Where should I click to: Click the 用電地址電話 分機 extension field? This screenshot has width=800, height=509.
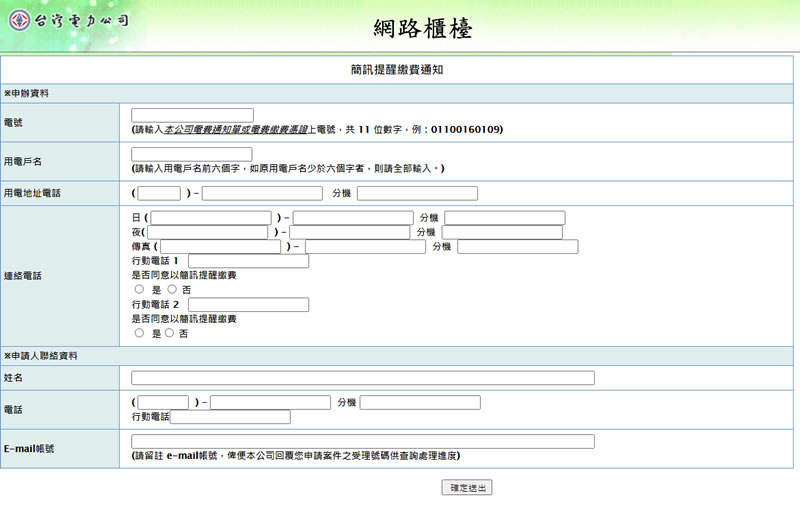coord(417,193)
